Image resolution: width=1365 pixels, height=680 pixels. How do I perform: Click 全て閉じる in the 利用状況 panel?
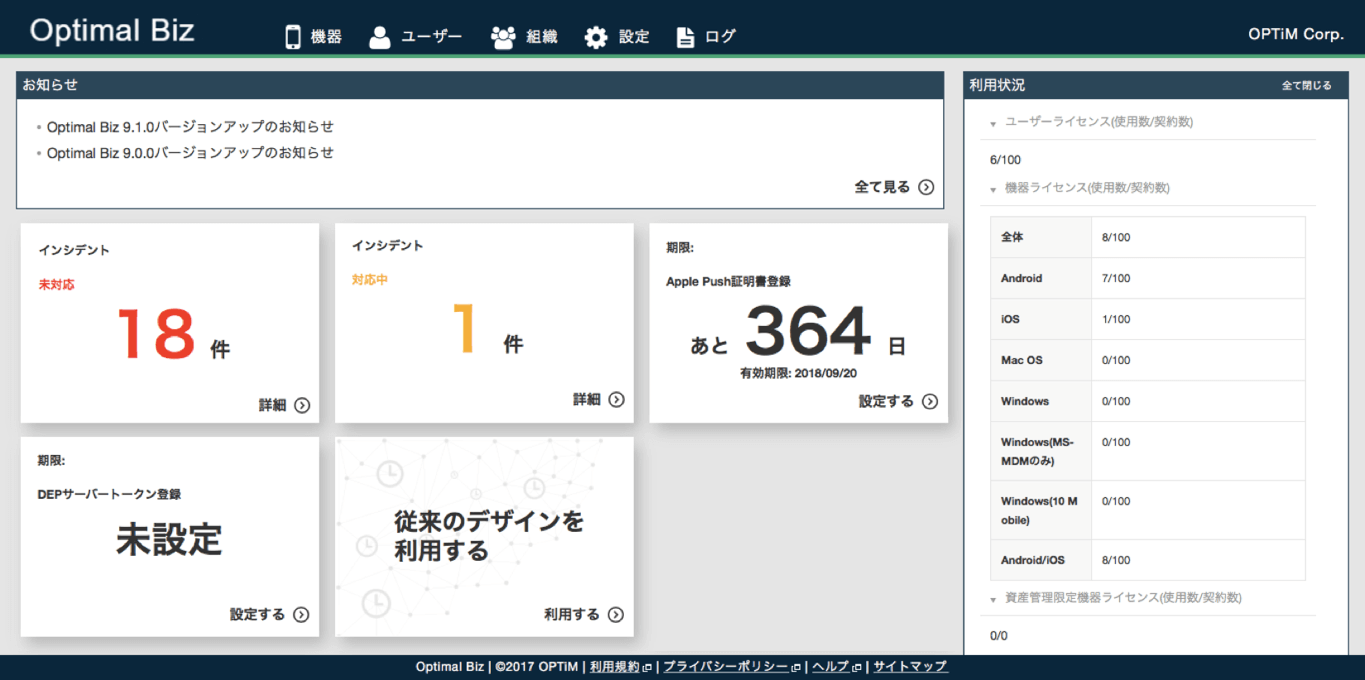1305,85
